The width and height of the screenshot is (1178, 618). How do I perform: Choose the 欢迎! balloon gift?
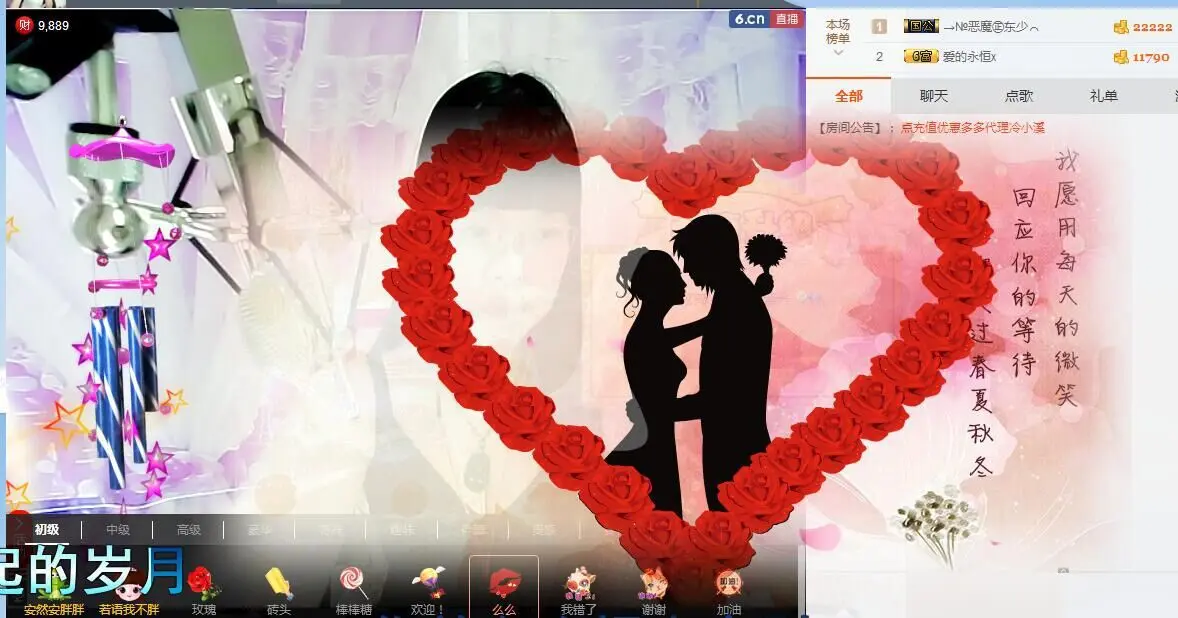[x=427, y=590]
